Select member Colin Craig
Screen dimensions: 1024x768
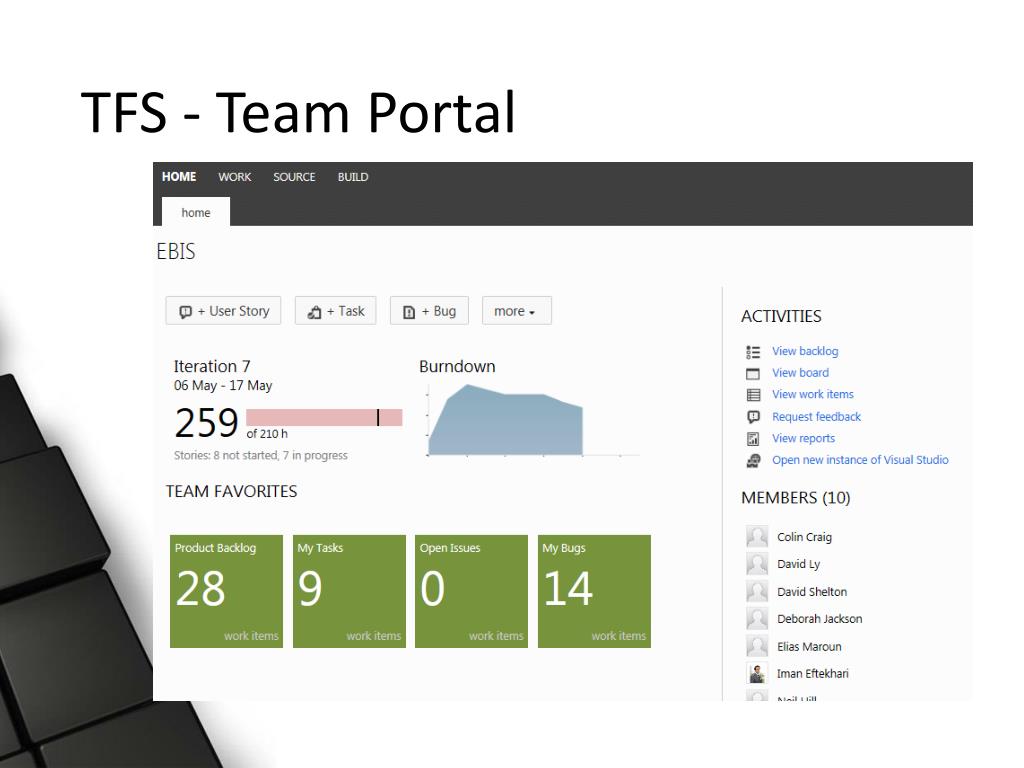click(805, 537)
